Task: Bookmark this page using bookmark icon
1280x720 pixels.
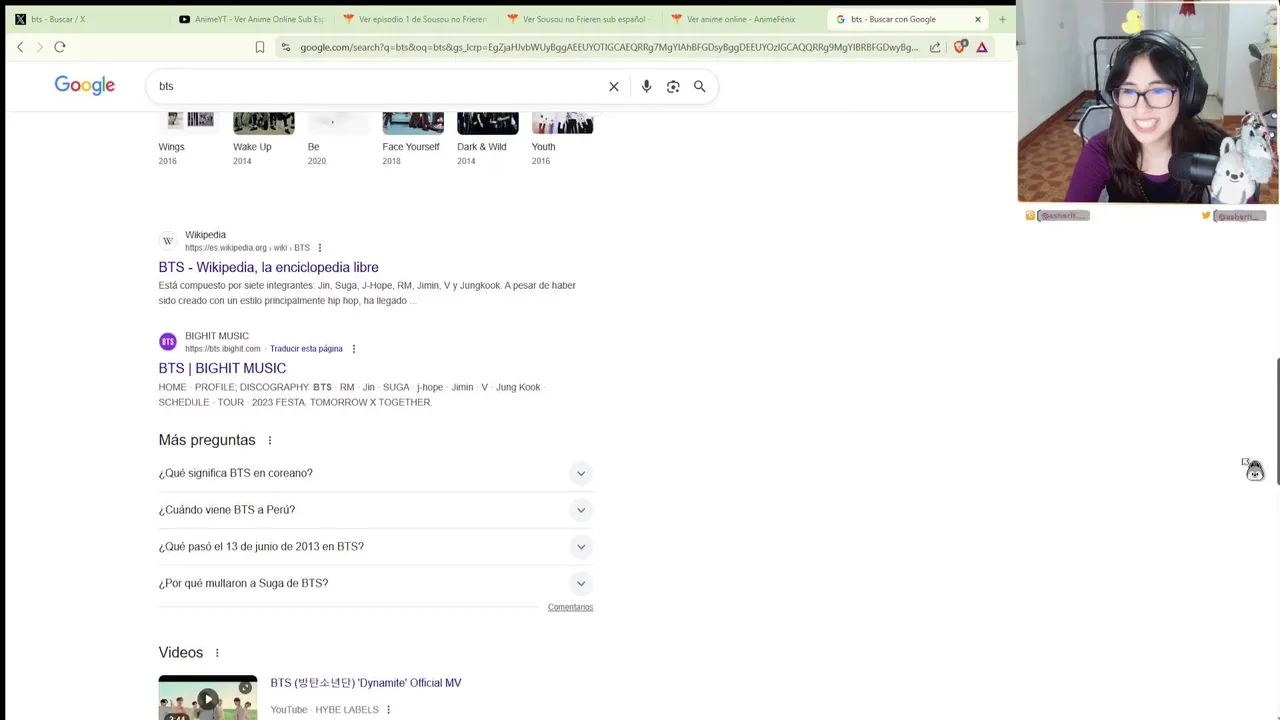Action: [260, 47]
